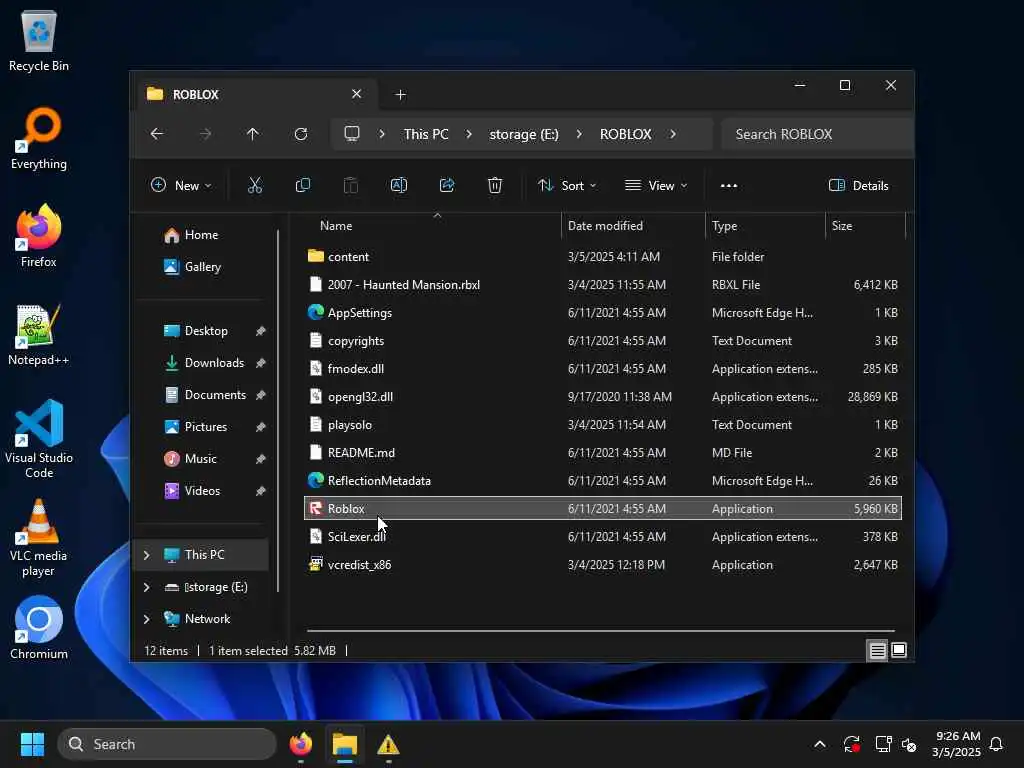Switch to large thumbnails view icon

899,650
